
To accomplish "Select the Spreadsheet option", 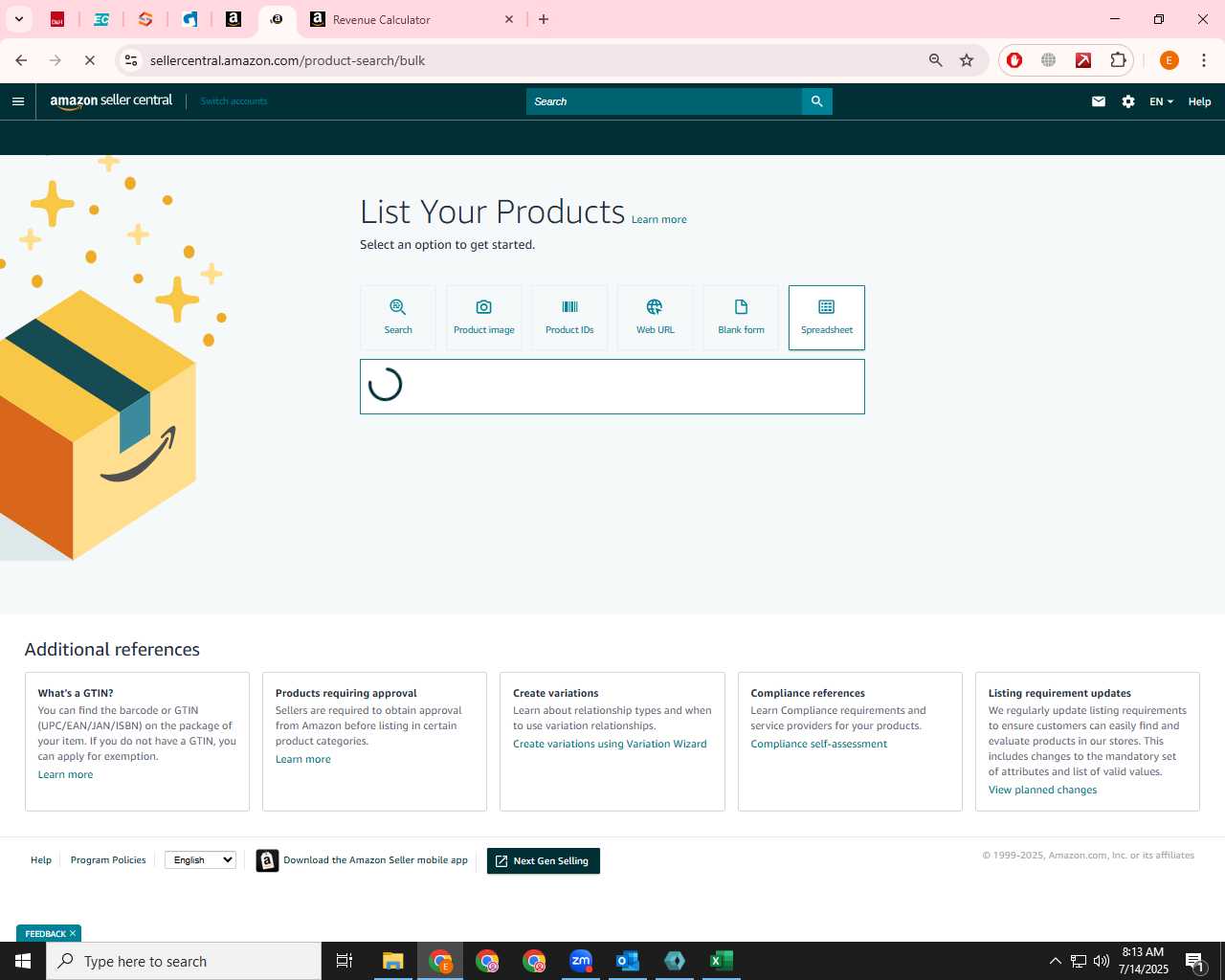I will point(827,318).
